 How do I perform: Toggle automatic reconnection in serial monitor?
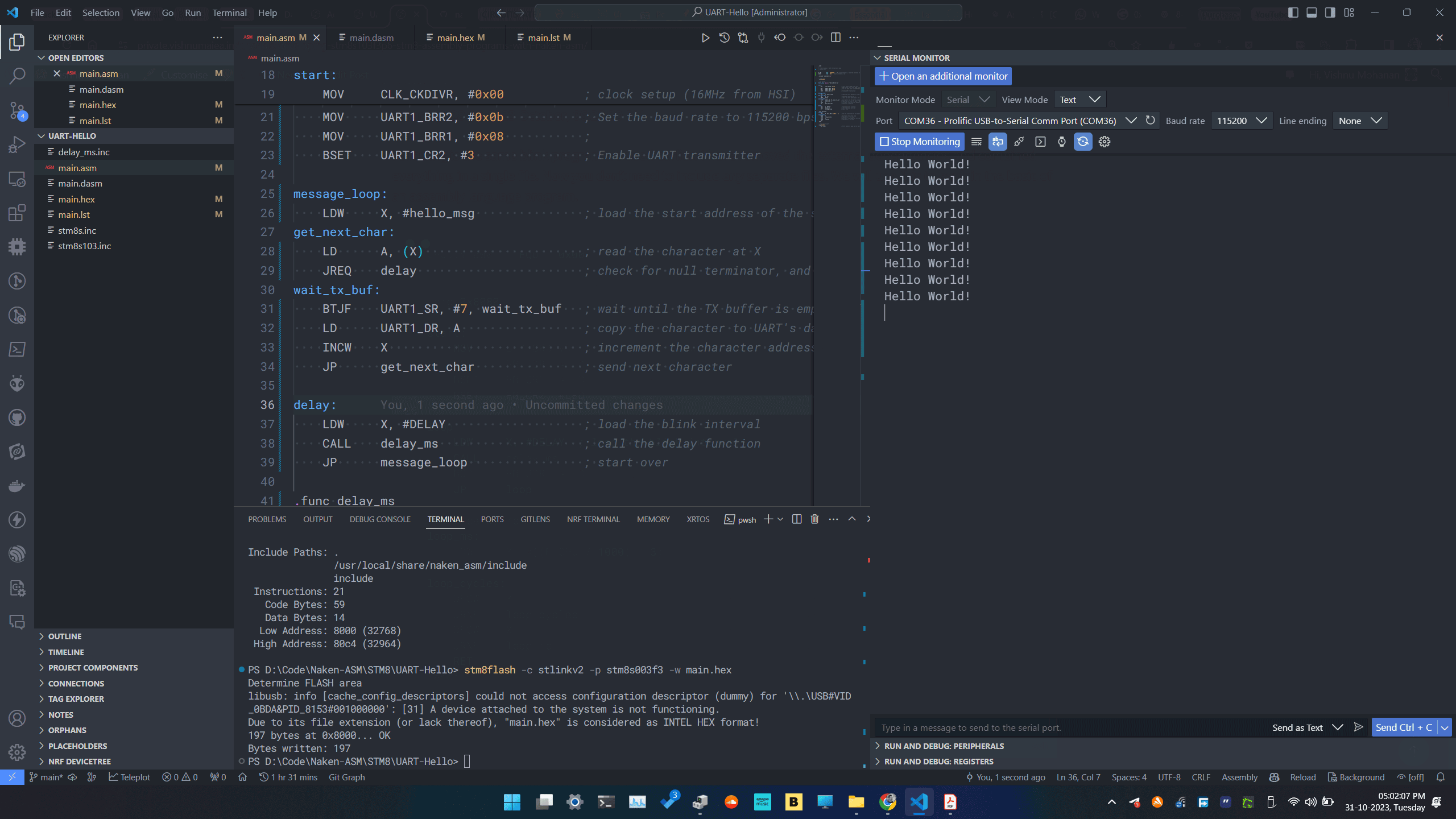(1082, 142)
